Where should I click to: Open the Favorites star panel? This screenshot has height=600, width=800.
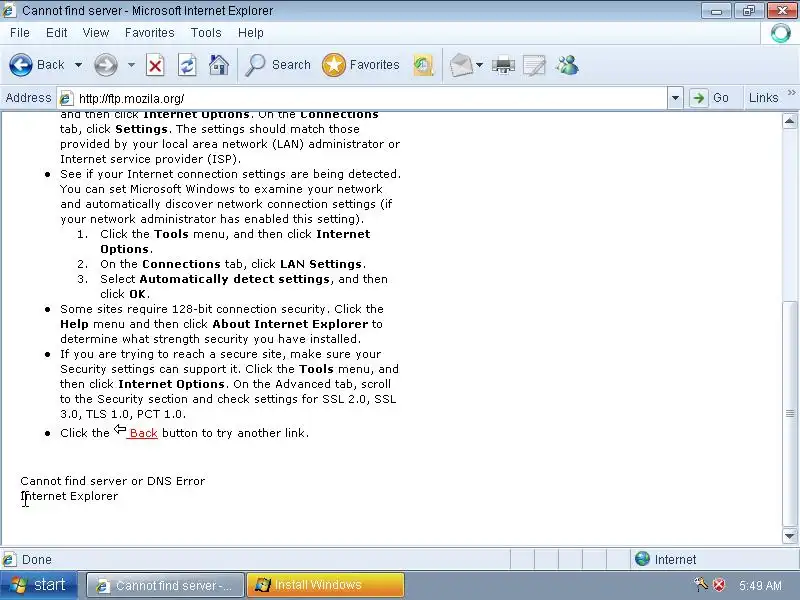[361, 65]
